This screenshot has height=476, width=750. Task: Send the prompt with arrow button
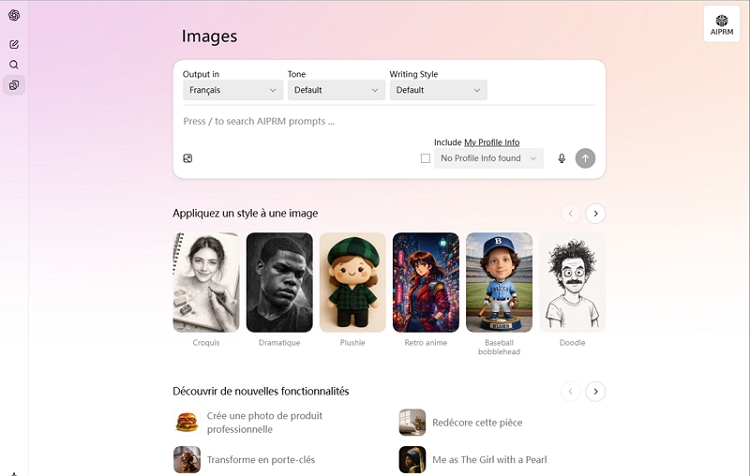585,158
